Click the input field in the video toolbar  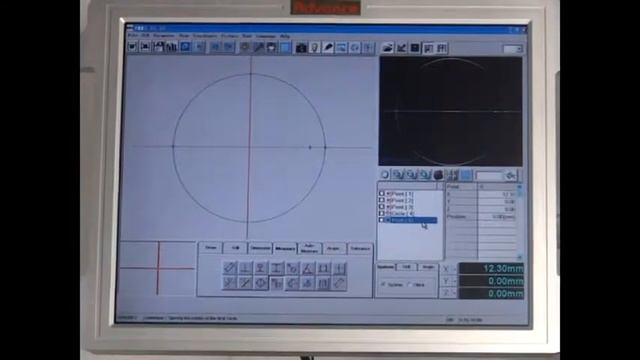click(x=489, y=176)
